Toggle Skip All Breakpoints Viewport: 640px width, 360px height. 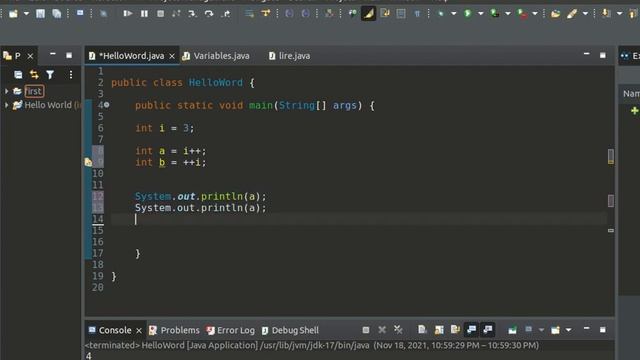103,14
